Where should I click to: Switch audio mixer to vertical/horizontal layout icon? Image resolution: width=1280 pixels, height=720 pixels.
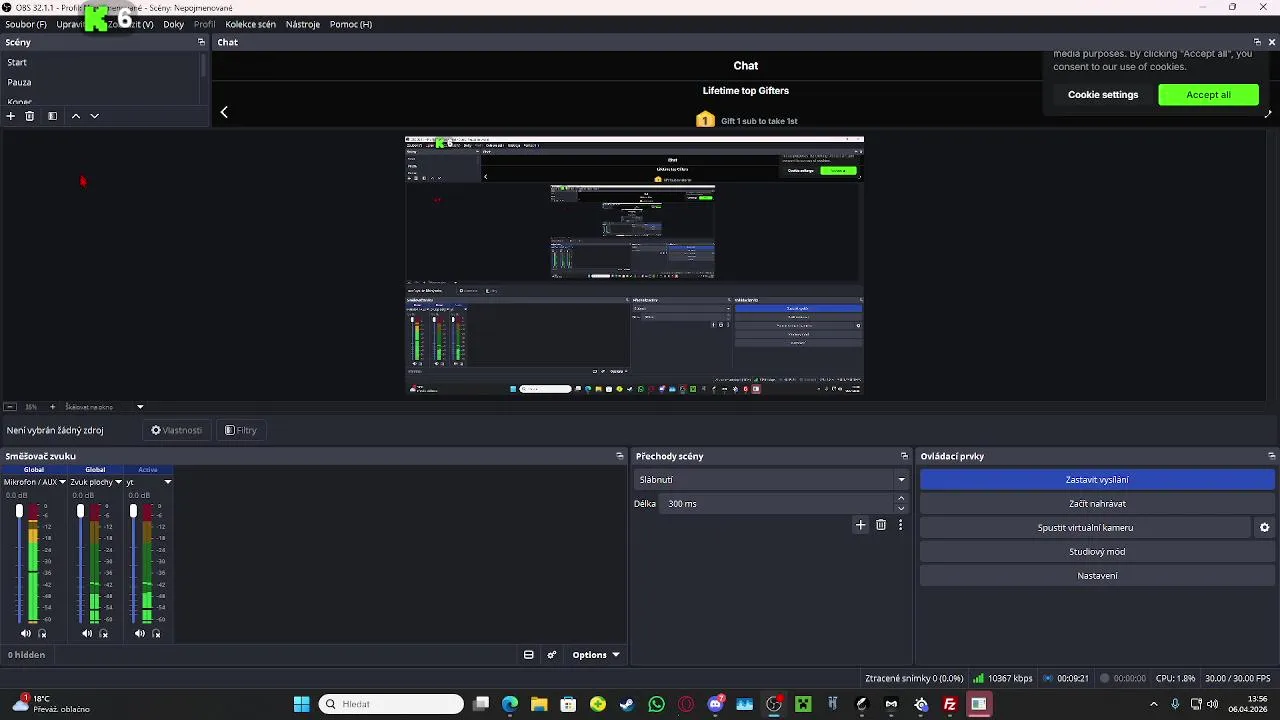click(x=529, y=655)
